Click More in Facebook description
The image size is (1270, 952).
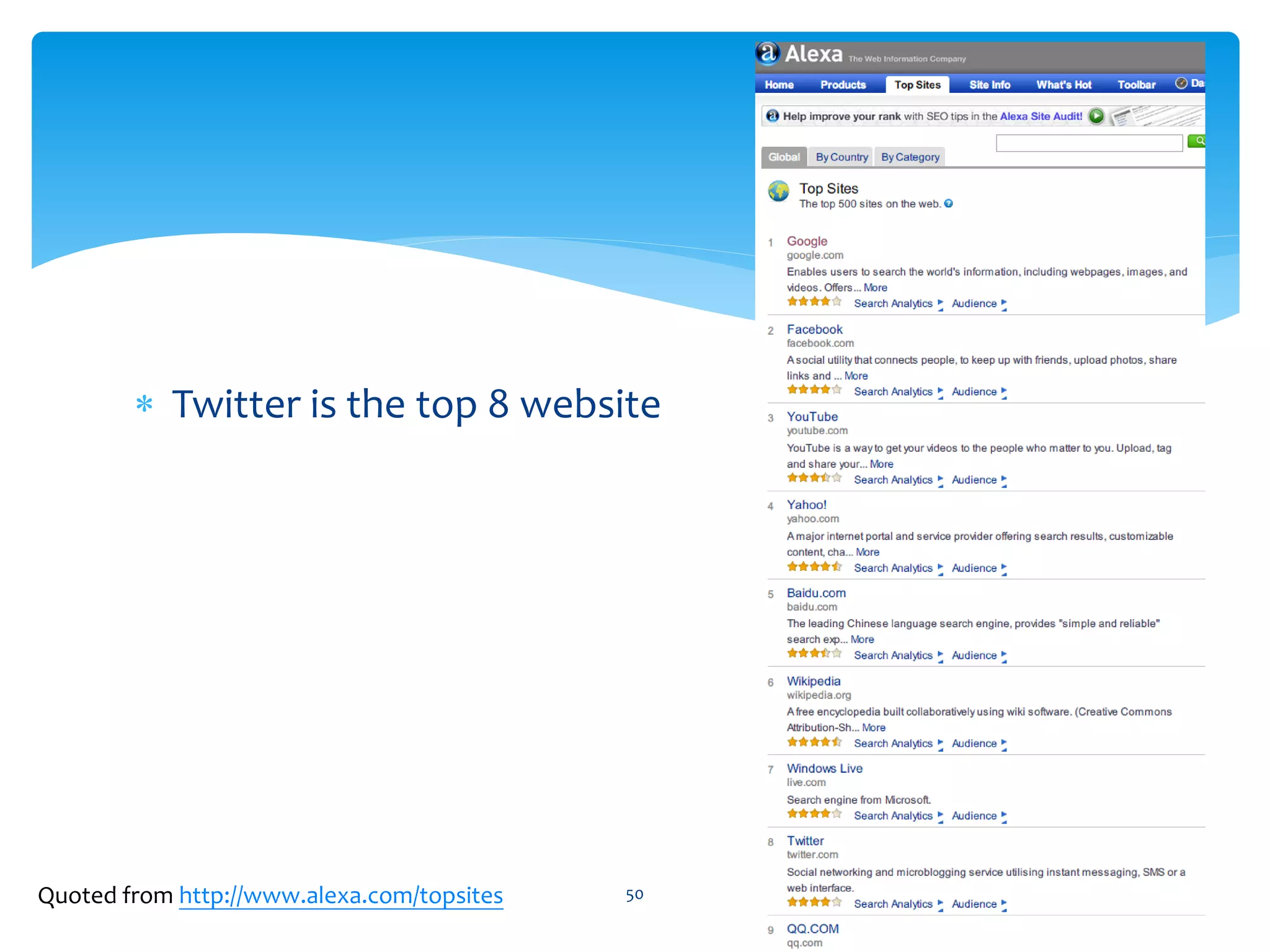(856, 376)
